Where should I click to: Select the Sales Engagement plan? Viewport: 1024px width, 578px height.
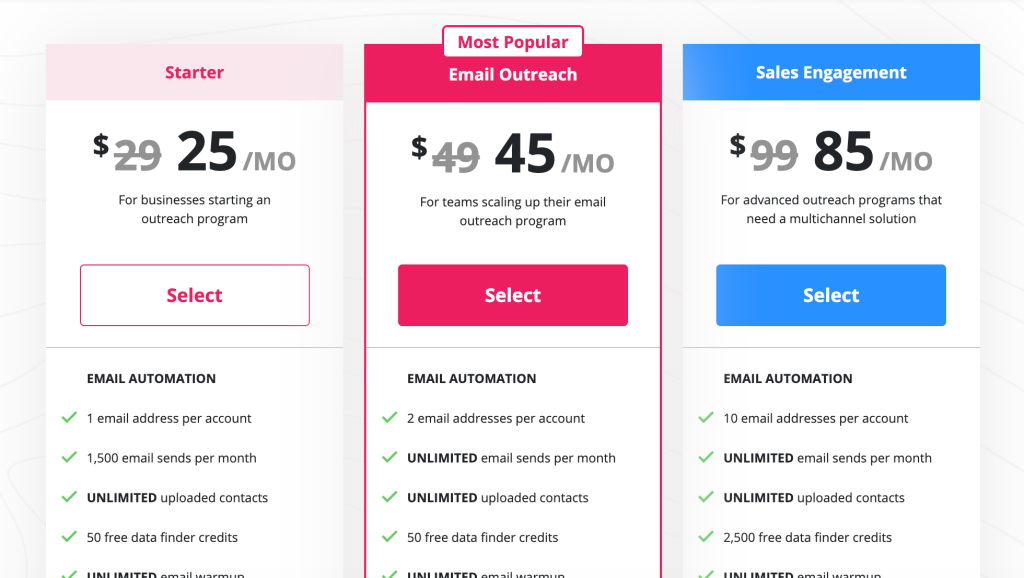[830, 295]
